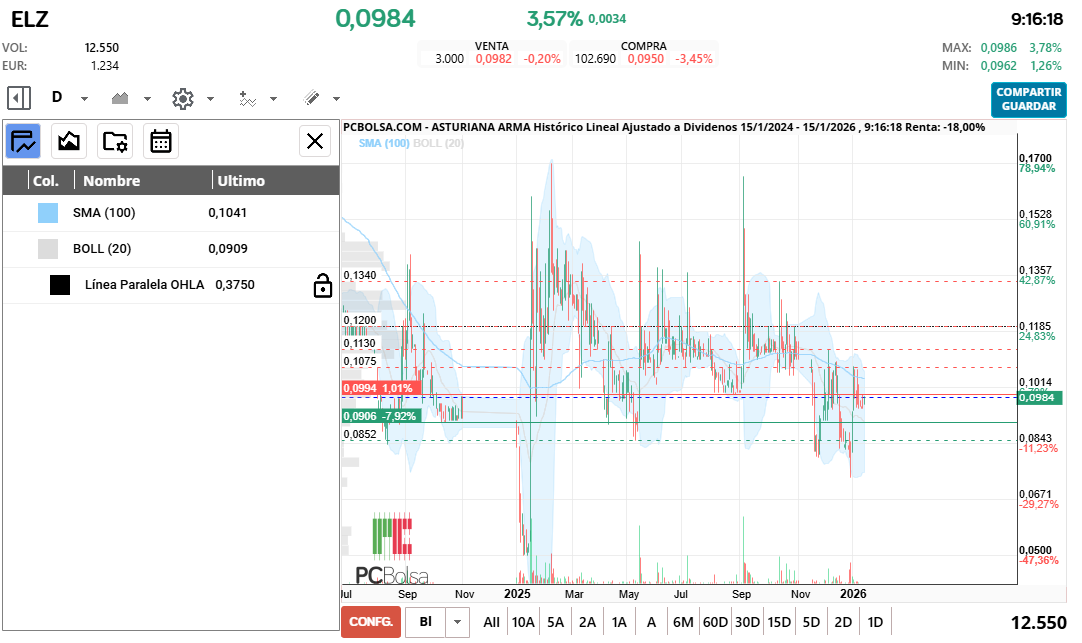Click the VENTA price 0,0982
This screenshot has height=643, width=1082.
pos(493,59)
